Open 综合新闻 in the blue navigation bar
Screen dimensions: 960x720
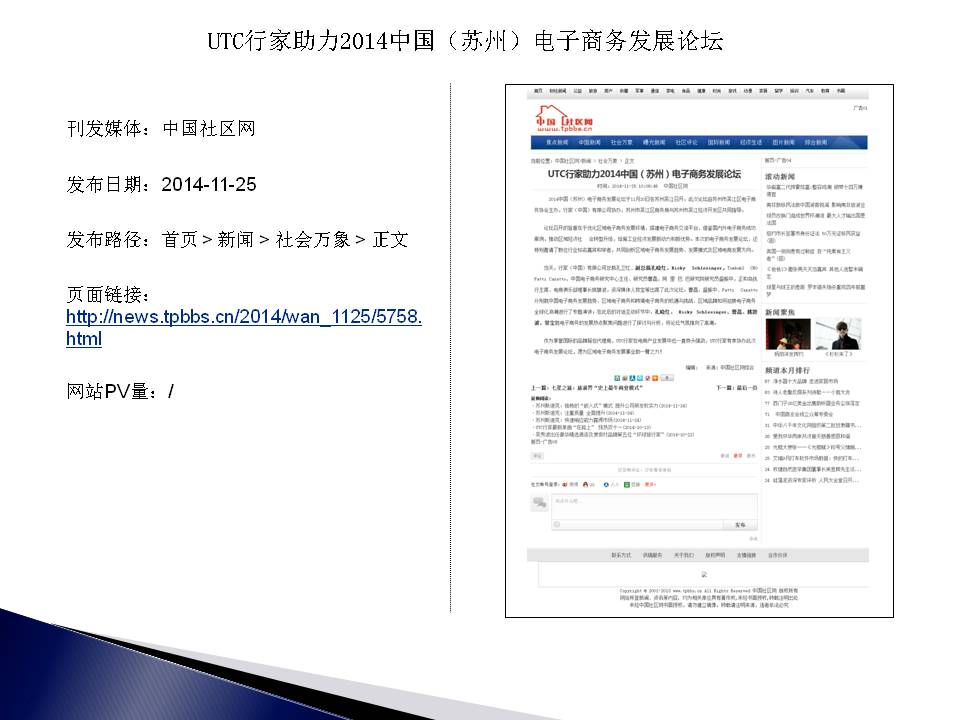point(816,143)
